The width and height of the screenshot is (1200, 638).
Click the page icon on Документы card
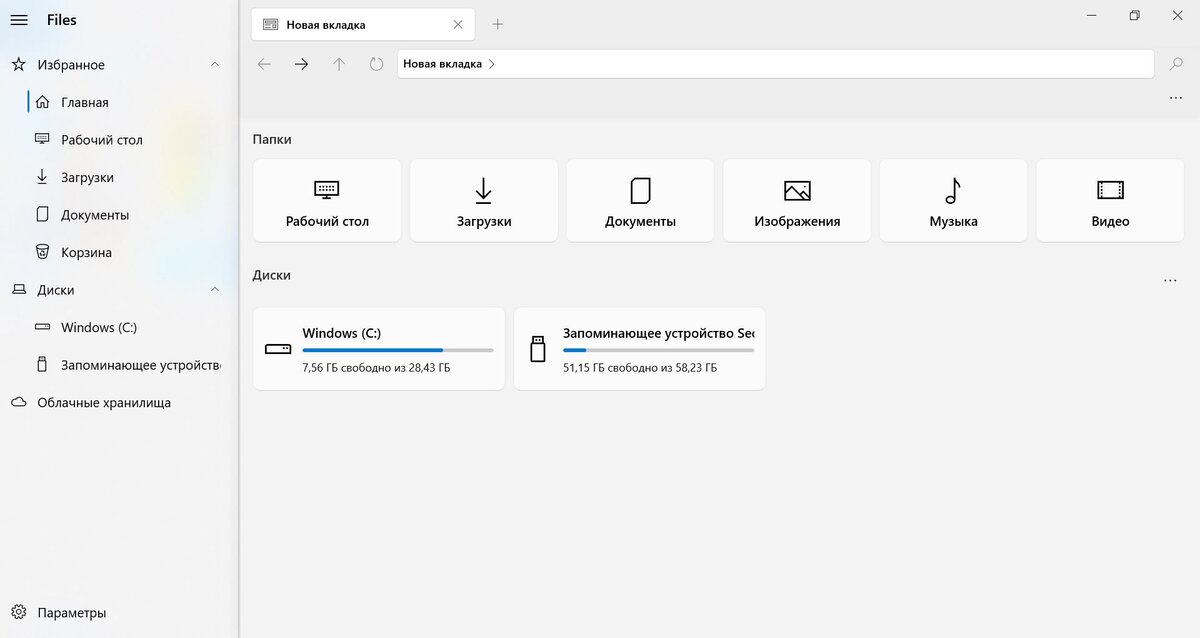[640, 190]
